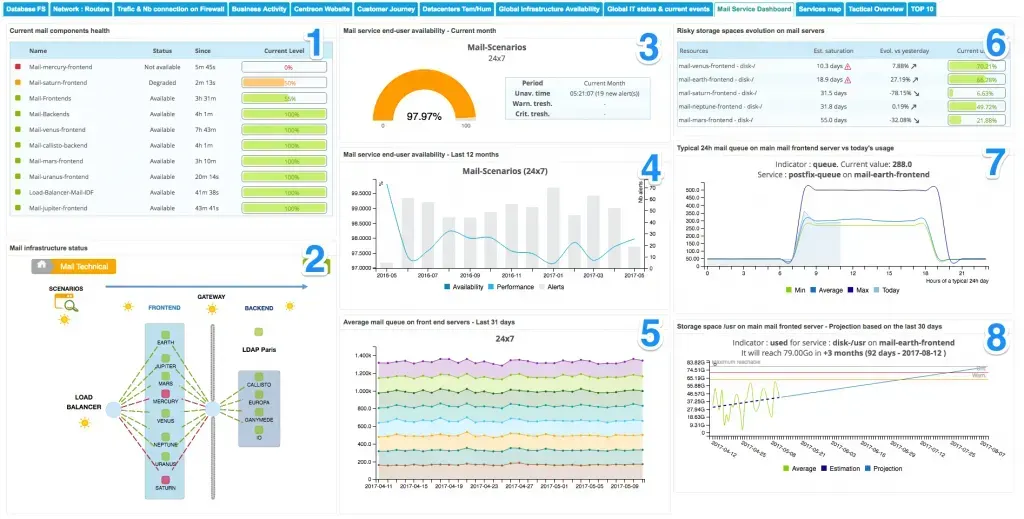Select the EUROPA backend node square

(259, 394)
